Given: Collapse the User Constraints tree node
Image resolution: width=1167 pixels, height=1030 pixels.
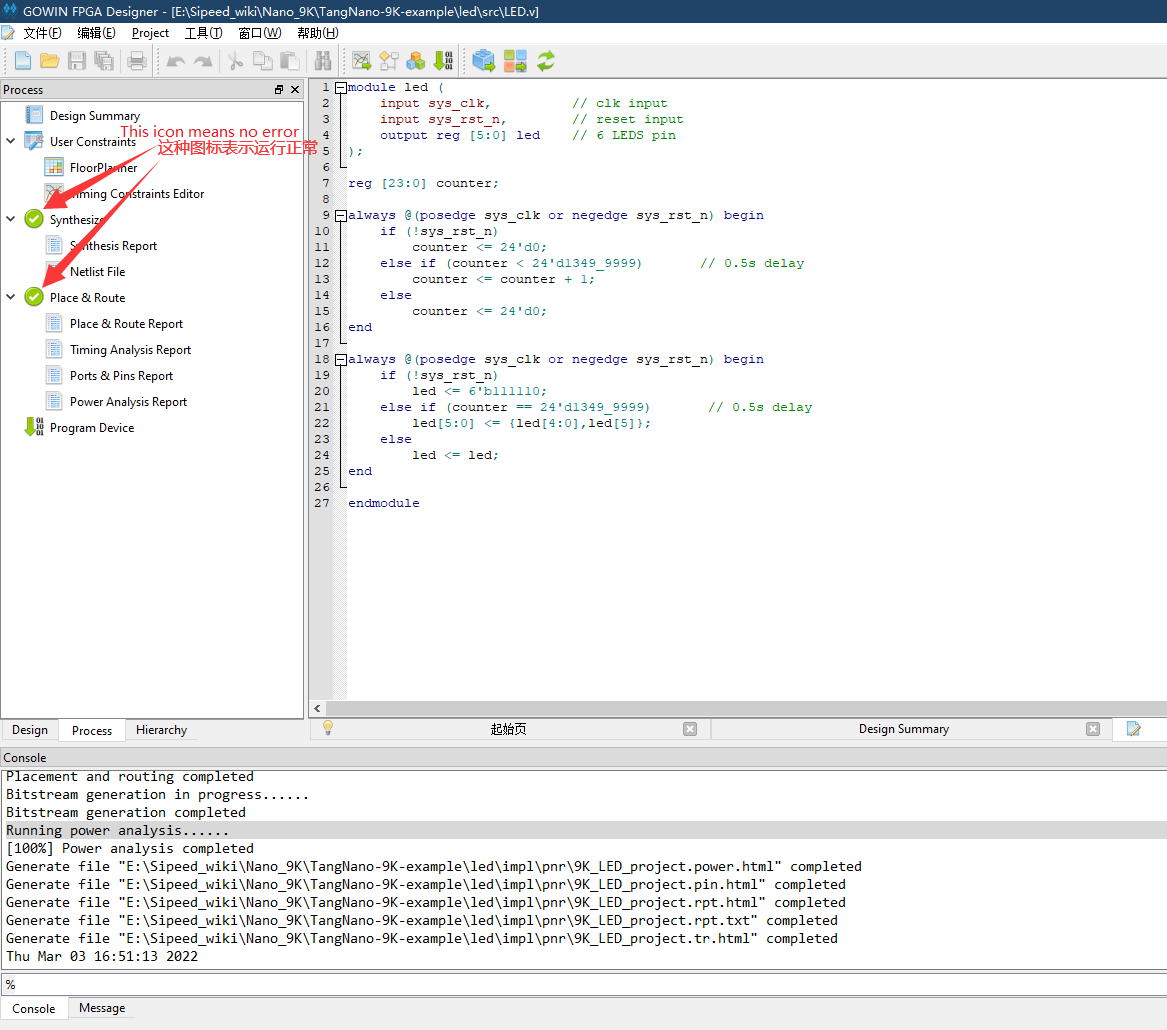Looking at the screenshot, I should [x=10, y=141].
